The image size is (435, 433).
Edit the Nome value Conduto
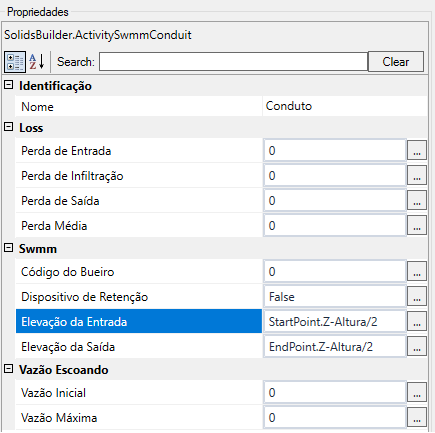click(345, 106)
